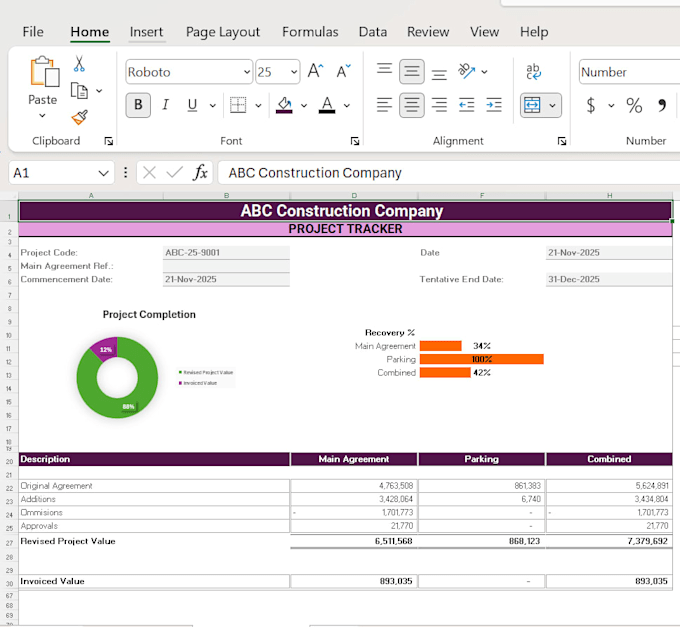Select Revised Project Value cell 6,511,568
Viewport: 680px width, 627px height.
tap(353, 541)
